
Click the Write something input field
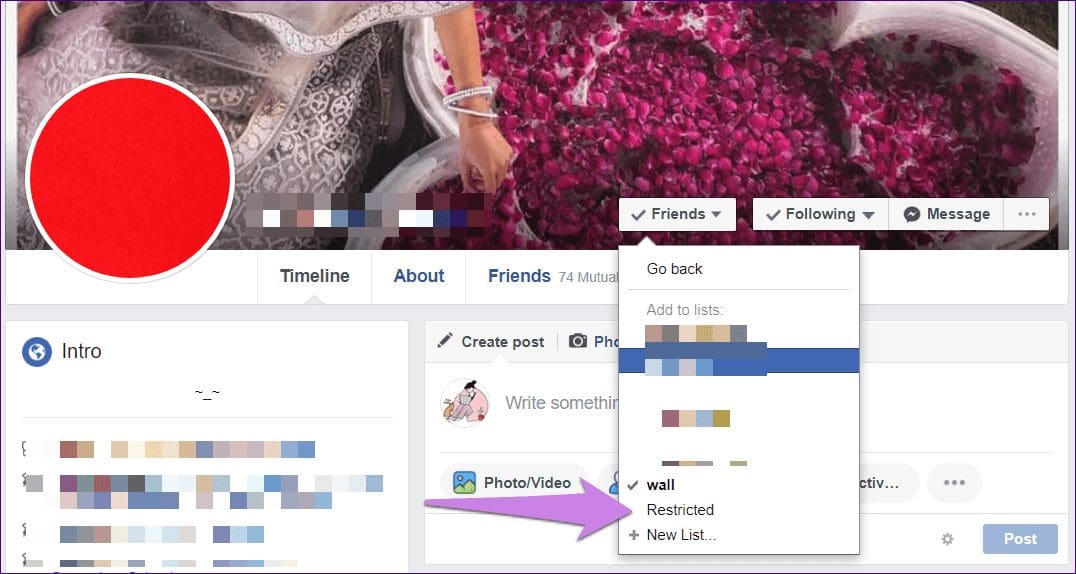coord(561,402)
